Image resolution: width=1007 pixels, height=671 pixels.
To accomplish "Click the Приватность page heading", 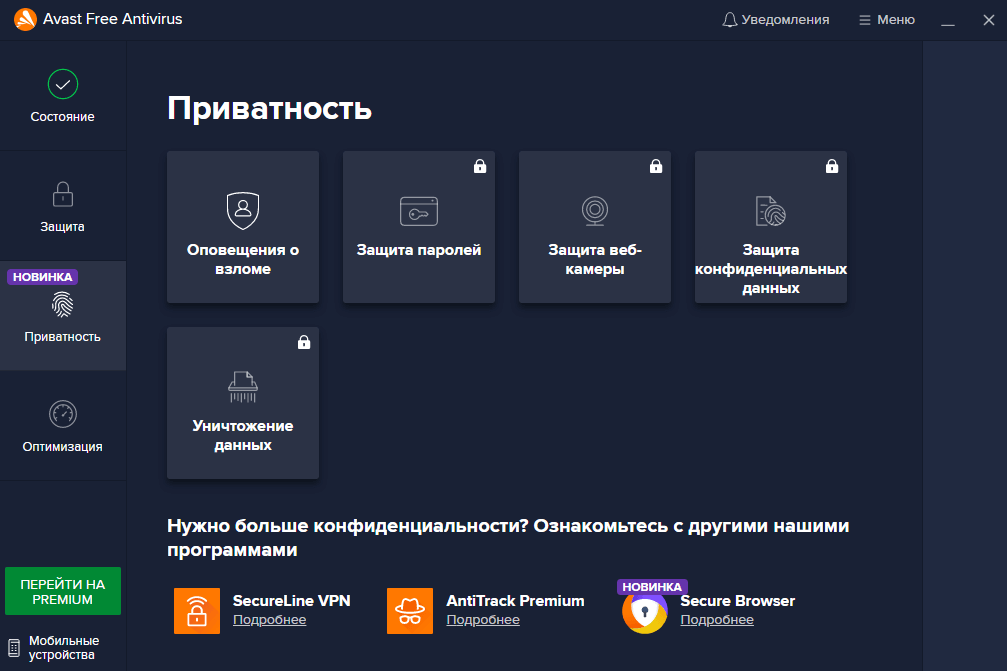I will pos(270,108).
